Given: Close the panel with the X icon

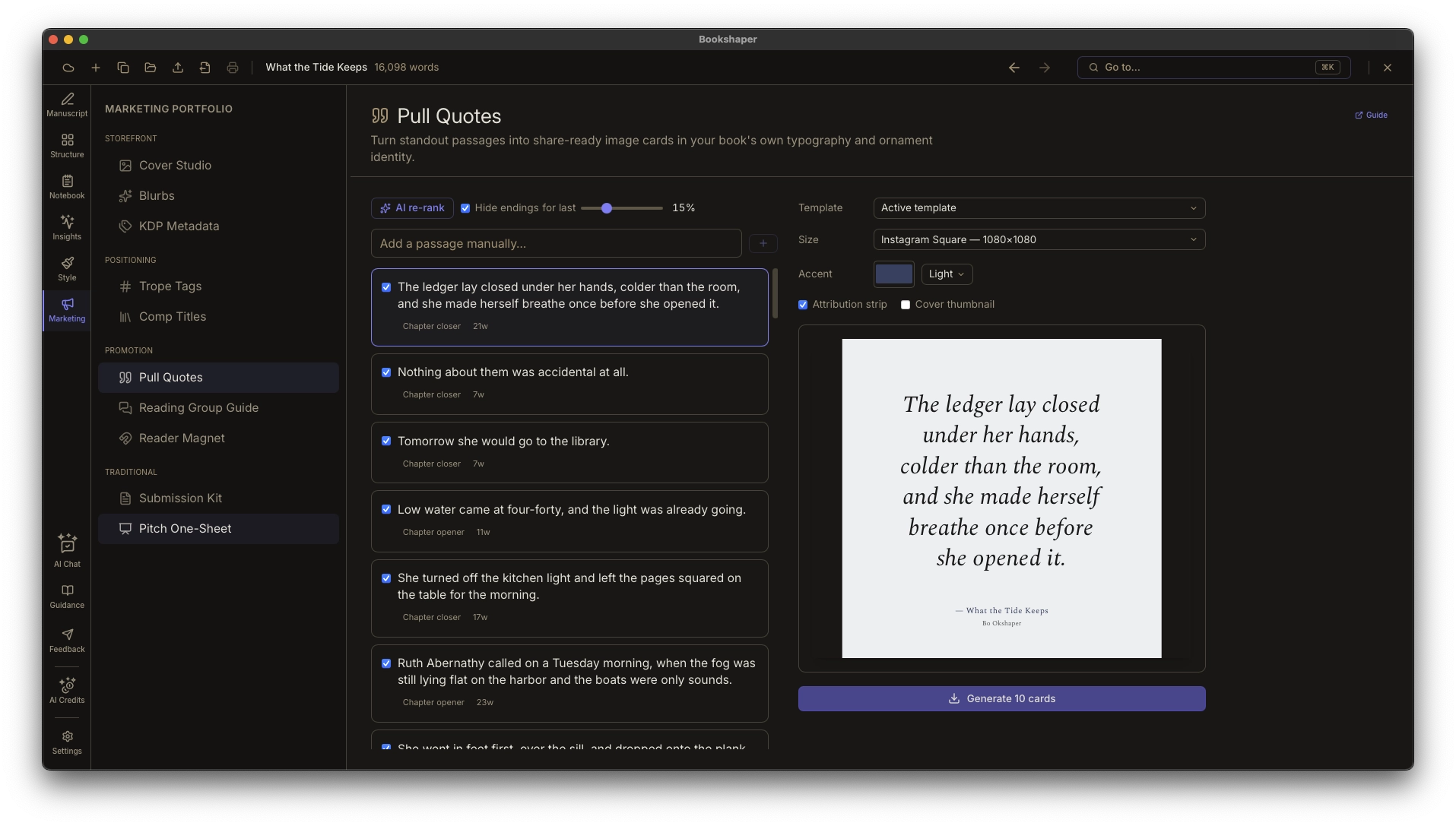Looking at the screenshot, I should (1388, 68).
